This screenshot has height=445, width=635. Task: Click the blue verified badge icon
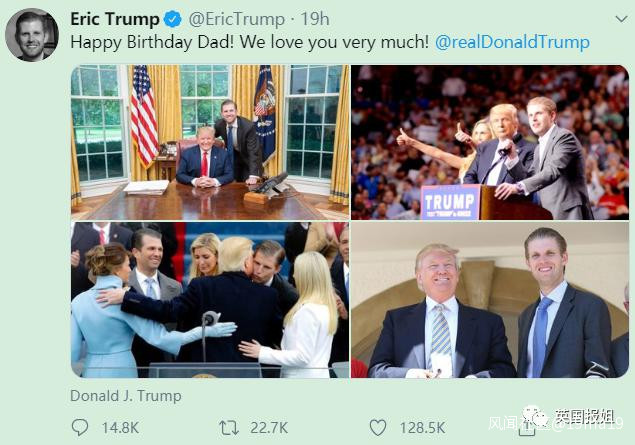tap(173, 19)
